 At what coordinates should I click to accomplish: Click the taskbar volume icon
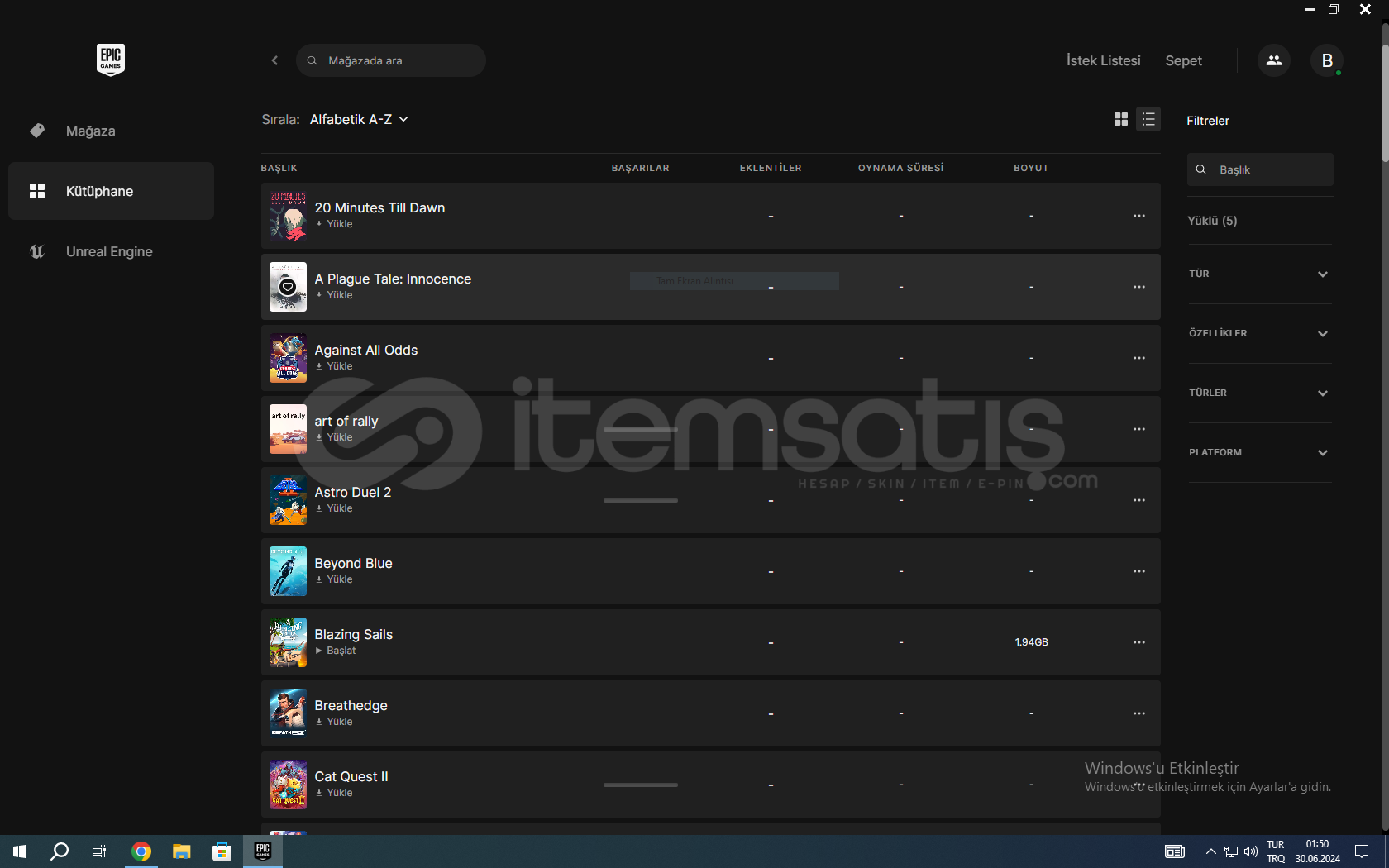tap(1250, 851)
